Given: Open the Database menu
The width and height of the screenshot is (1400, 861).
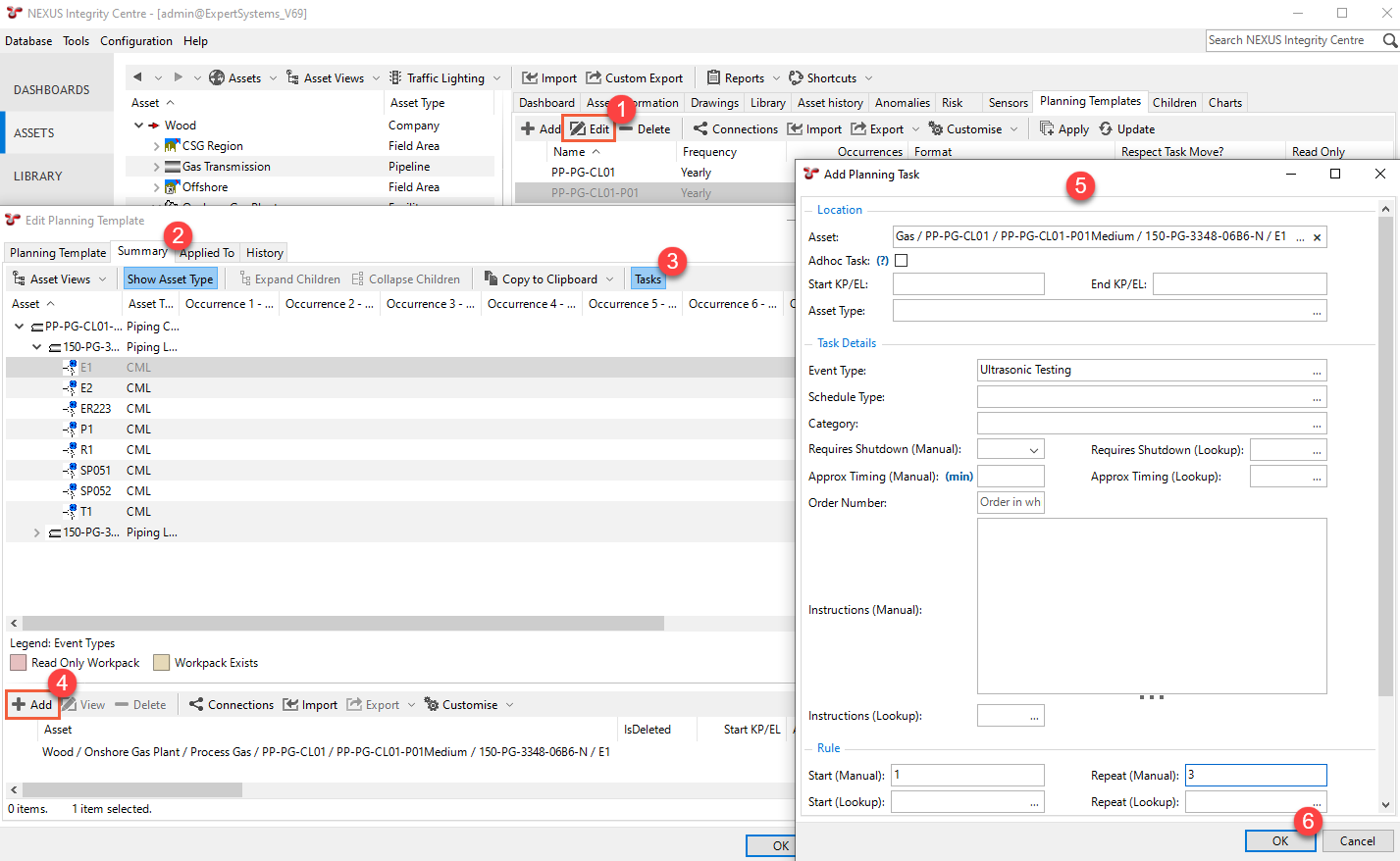Looking at the screenshot, I should click(x=28, y=40).
